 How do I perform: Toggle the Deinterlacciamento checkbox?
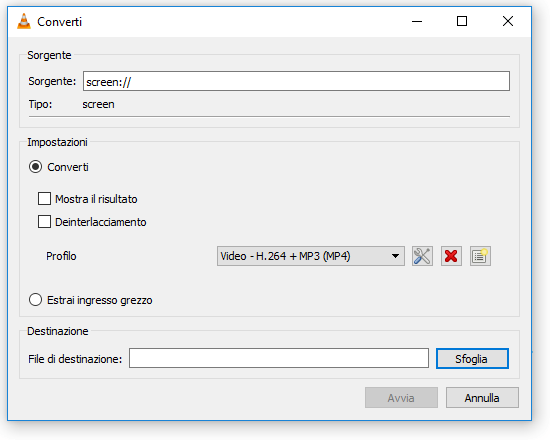coord(44,222)
